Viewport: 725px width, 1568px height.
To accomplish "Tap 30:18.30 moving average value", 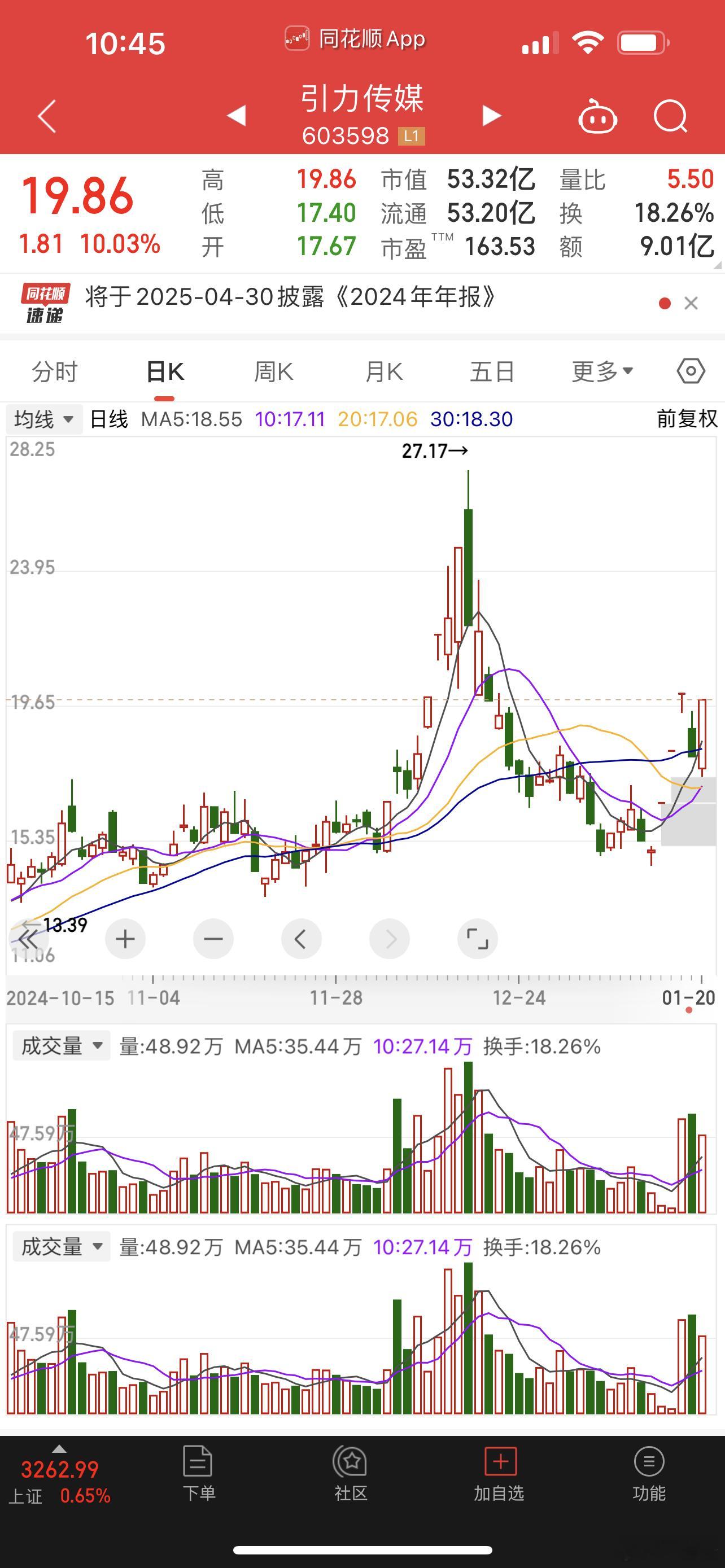I will pyautogui.click(x=471, y=419).
